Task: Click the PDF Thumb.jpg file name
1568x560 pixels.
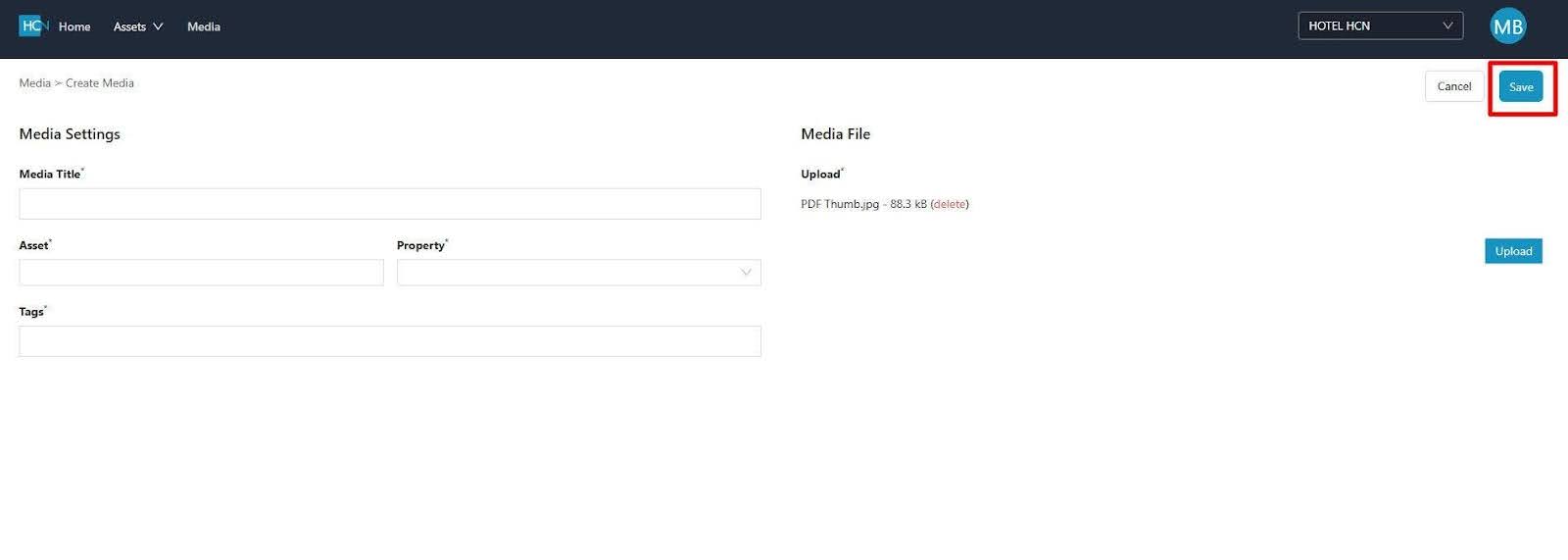Action: [x=840, y=204]
